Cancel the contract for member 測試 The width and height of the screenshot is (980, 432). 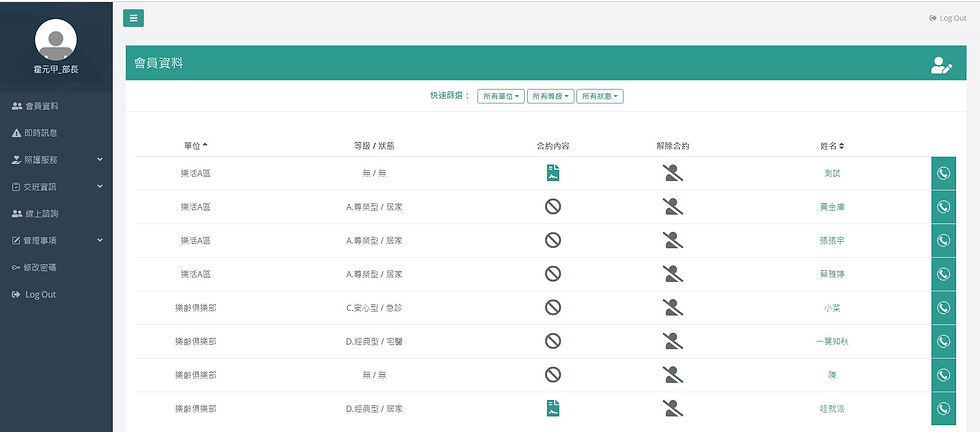coord(672,173)
